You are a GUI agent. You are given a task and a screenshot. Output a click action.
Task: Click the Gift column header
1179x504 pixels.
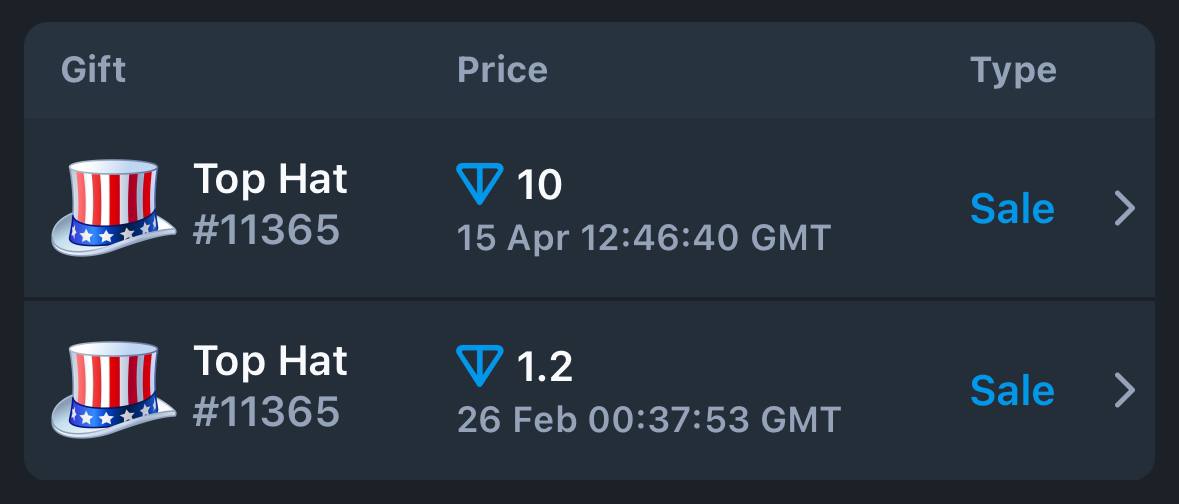(x=93, y=70)
